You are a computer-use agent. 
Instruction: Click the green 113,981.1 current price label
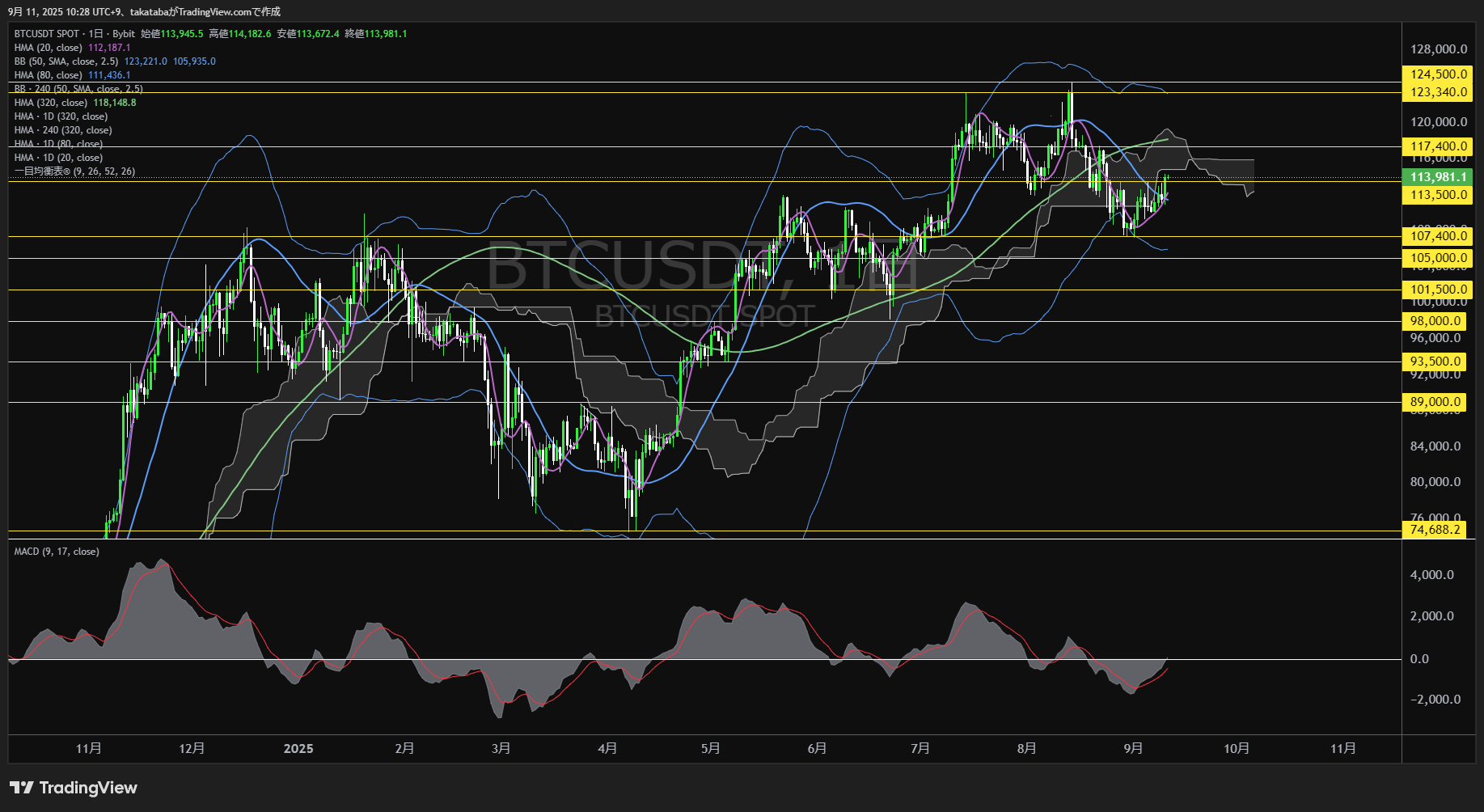pyautogui.click(x=1438, y=177)
